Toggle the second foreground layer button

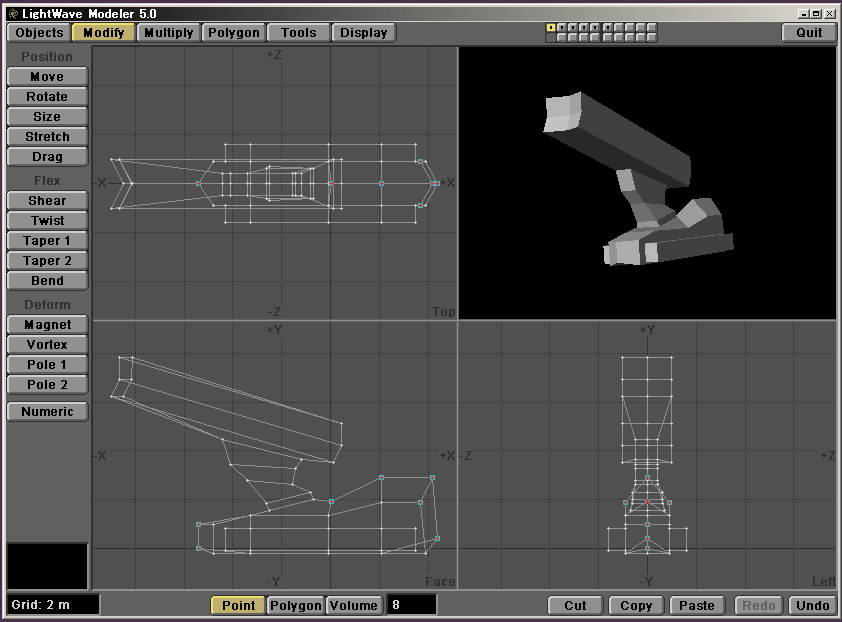tap(562, 28)
